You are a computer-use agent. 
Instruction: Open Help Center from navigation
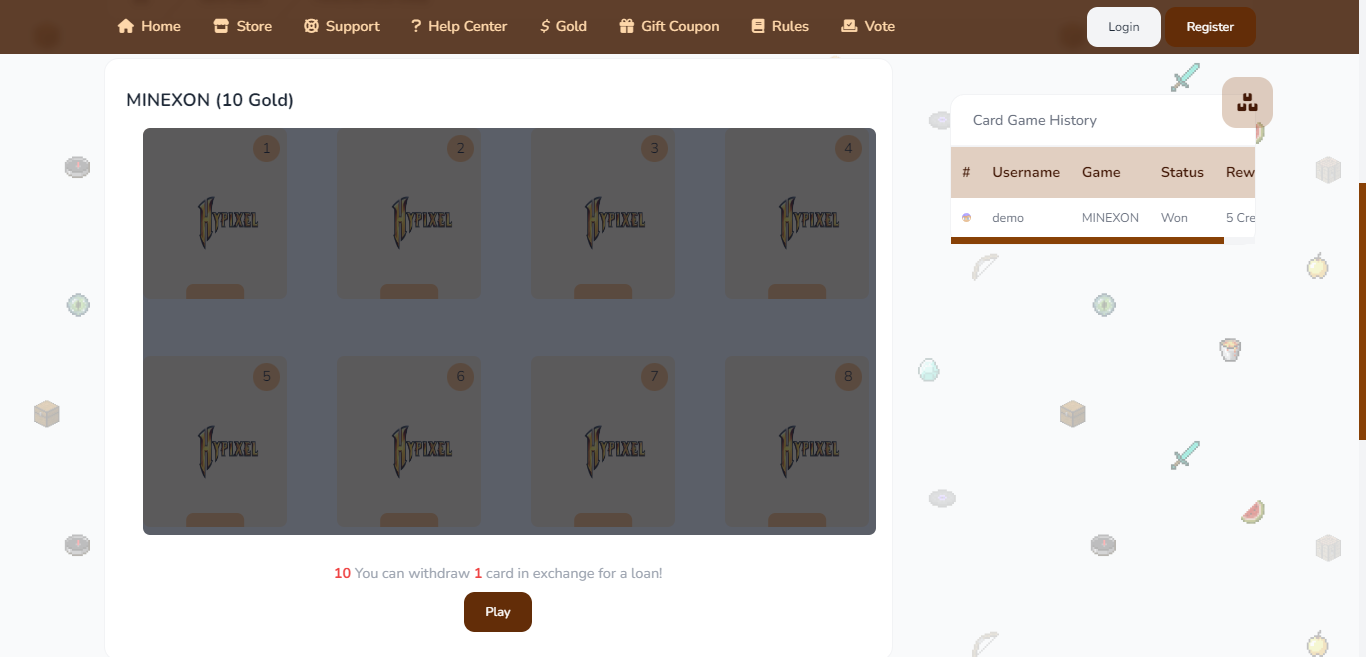pyautogui.click(x=459, y=26)
